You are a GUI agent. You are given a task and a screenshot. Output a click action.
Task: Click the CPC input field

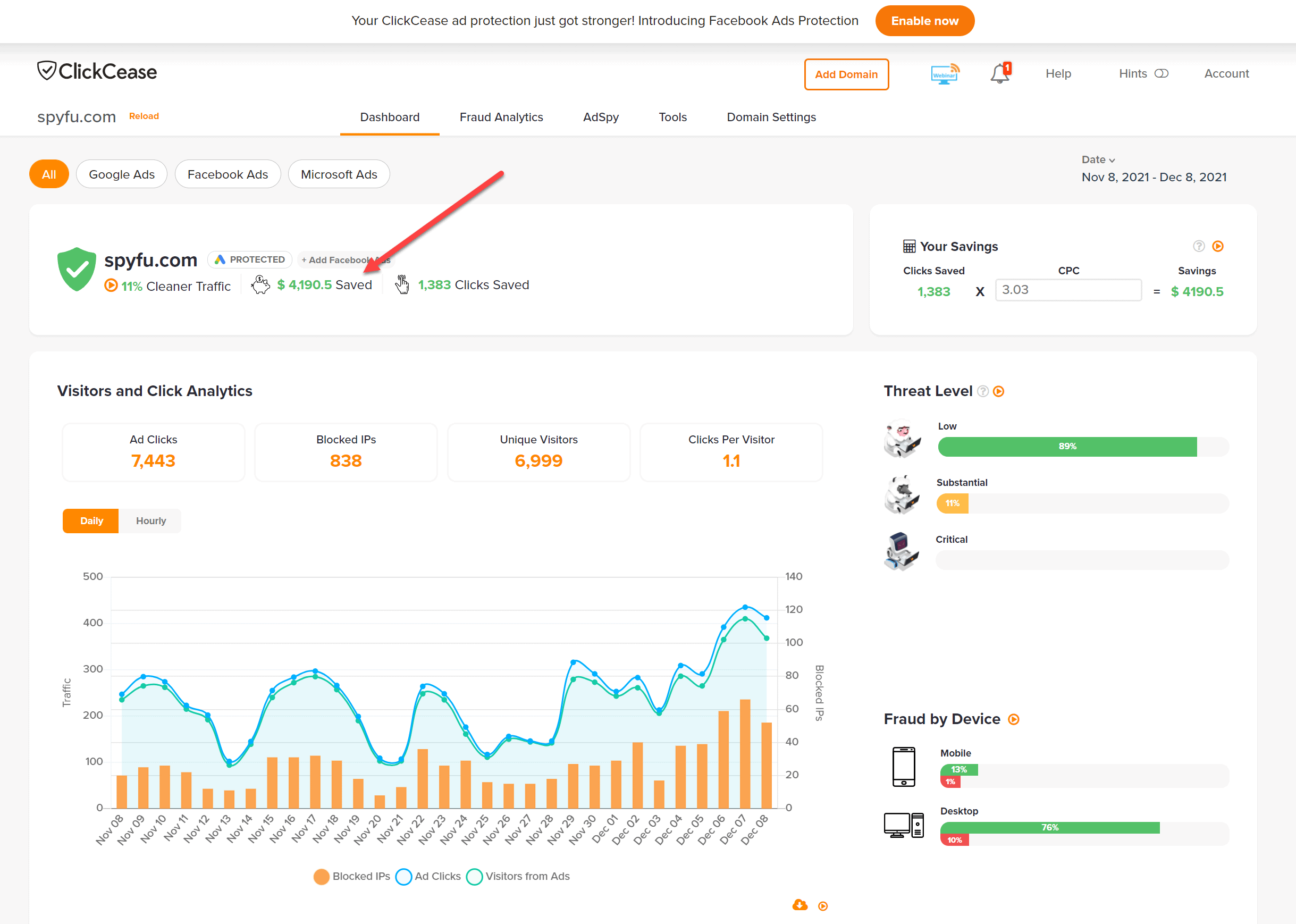(x=1068, y=290)
